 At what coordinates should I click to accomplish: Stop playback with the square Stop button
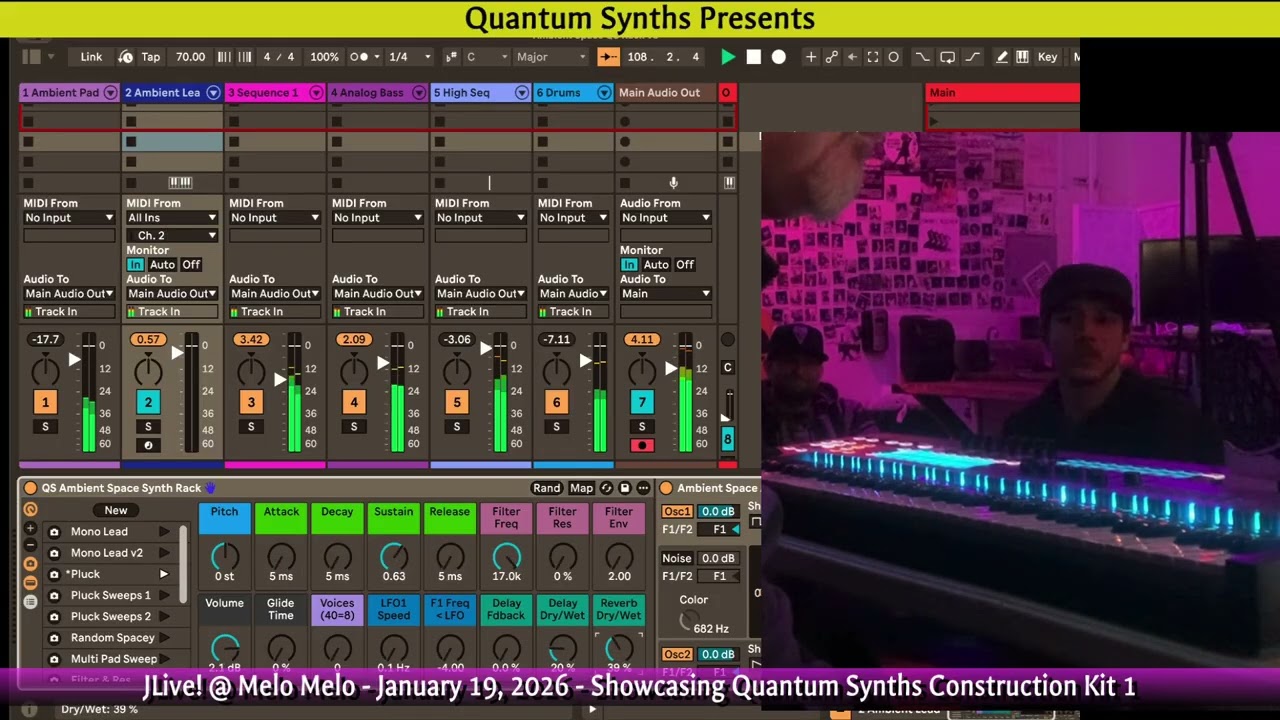point(754,57)
